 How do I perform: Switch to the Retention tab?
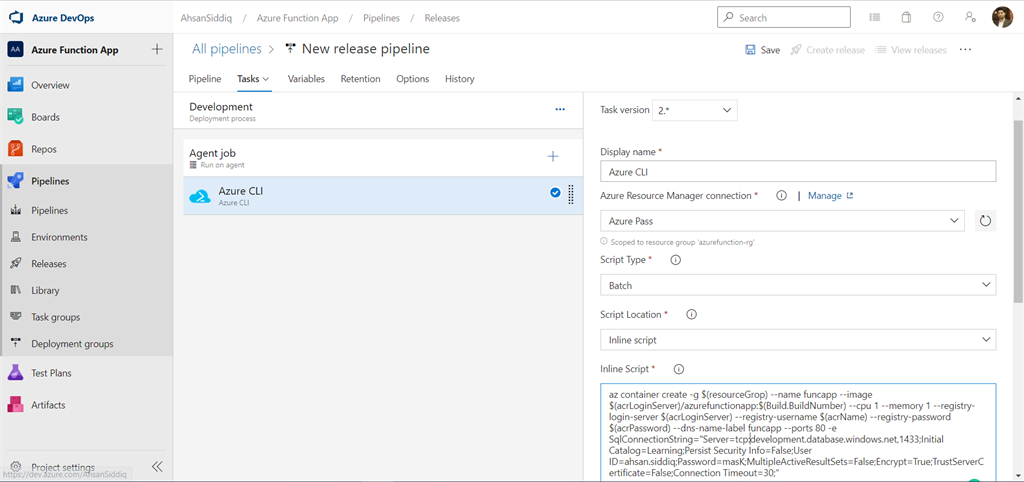[360, 79]
